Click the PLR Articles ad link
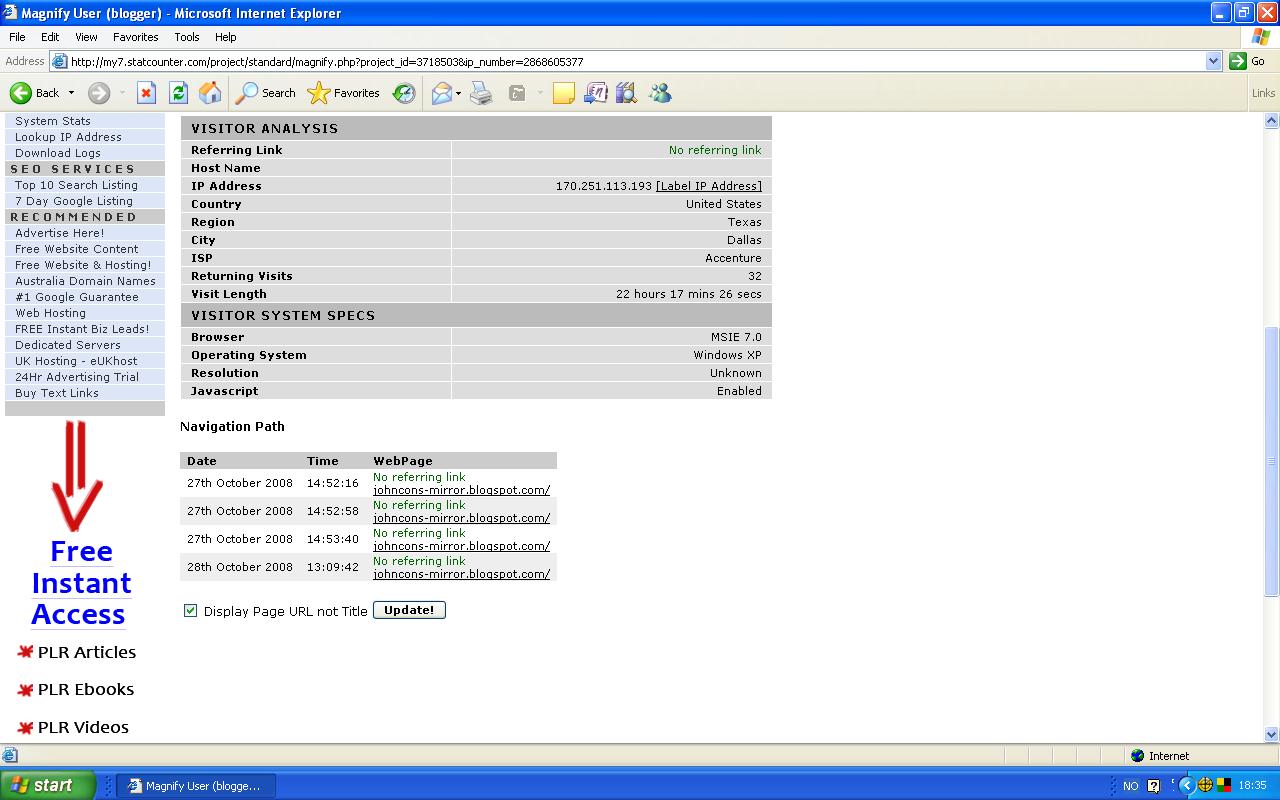The height and width of the screenshot is (800, 1280). [x=87, y=652]
